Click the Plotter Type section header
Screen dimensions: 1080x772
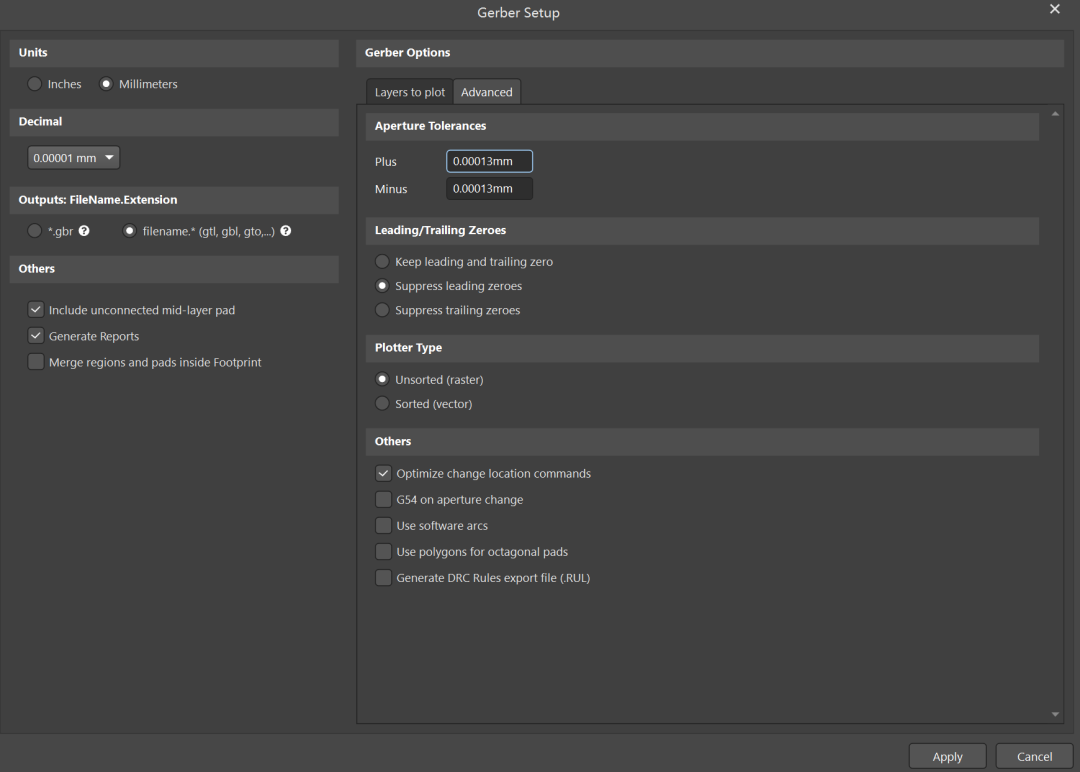pyautogui.click(x=702, y=348)
